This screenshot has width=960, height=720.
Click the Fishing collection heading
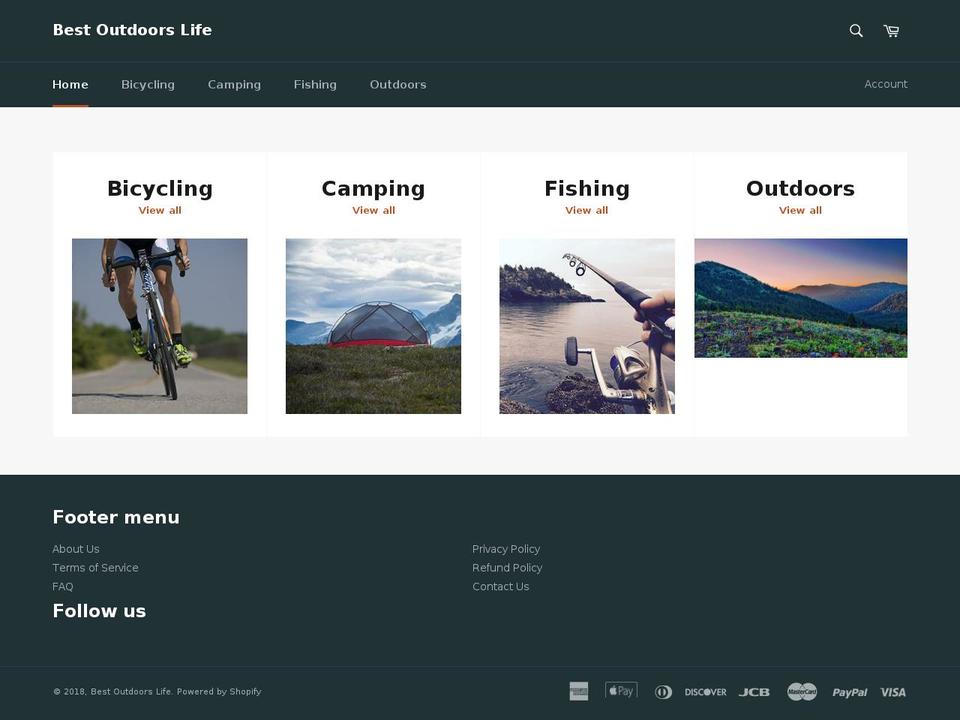587,188
